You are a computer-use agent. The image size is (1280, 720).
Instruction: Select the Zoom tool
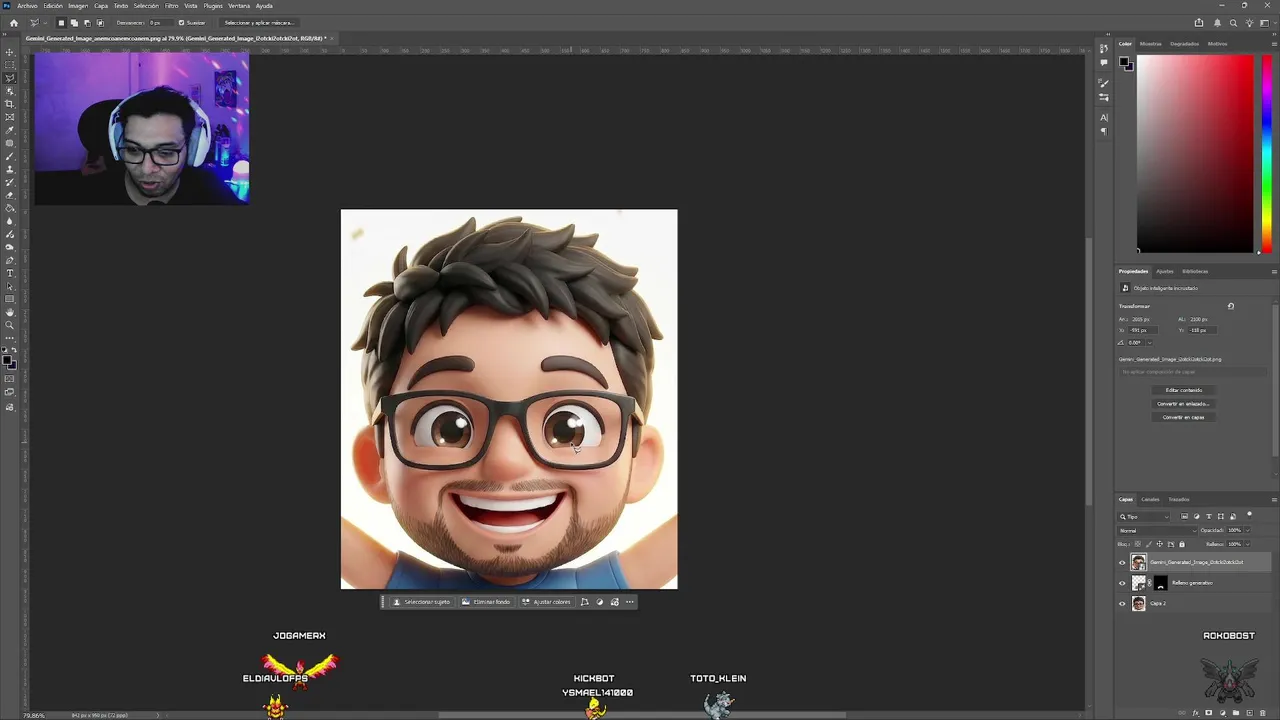[10, 325]
